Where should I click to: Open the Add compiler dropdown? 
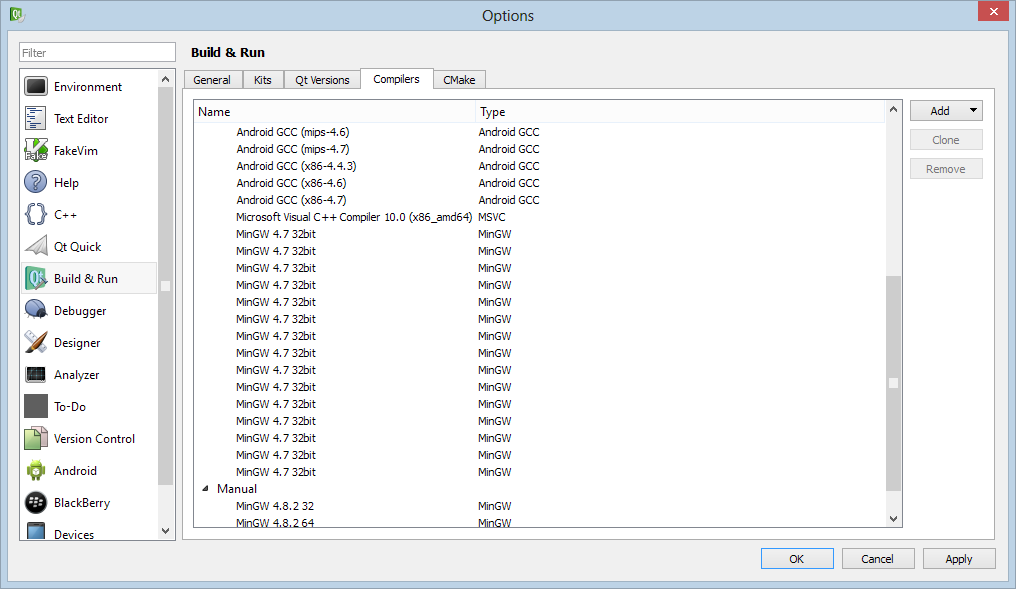946,111
